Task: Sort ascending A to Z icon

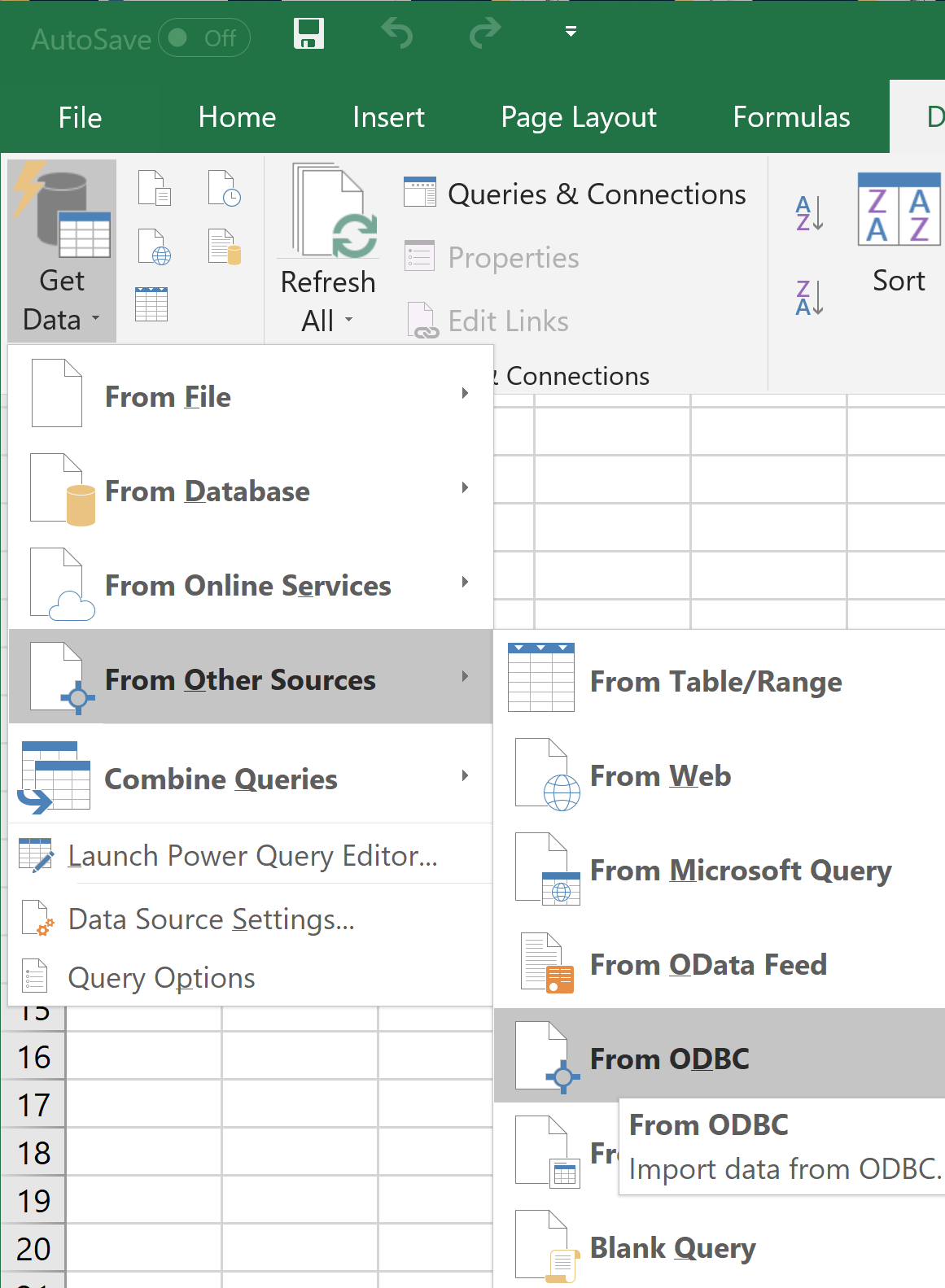Action: pos(810,213)
